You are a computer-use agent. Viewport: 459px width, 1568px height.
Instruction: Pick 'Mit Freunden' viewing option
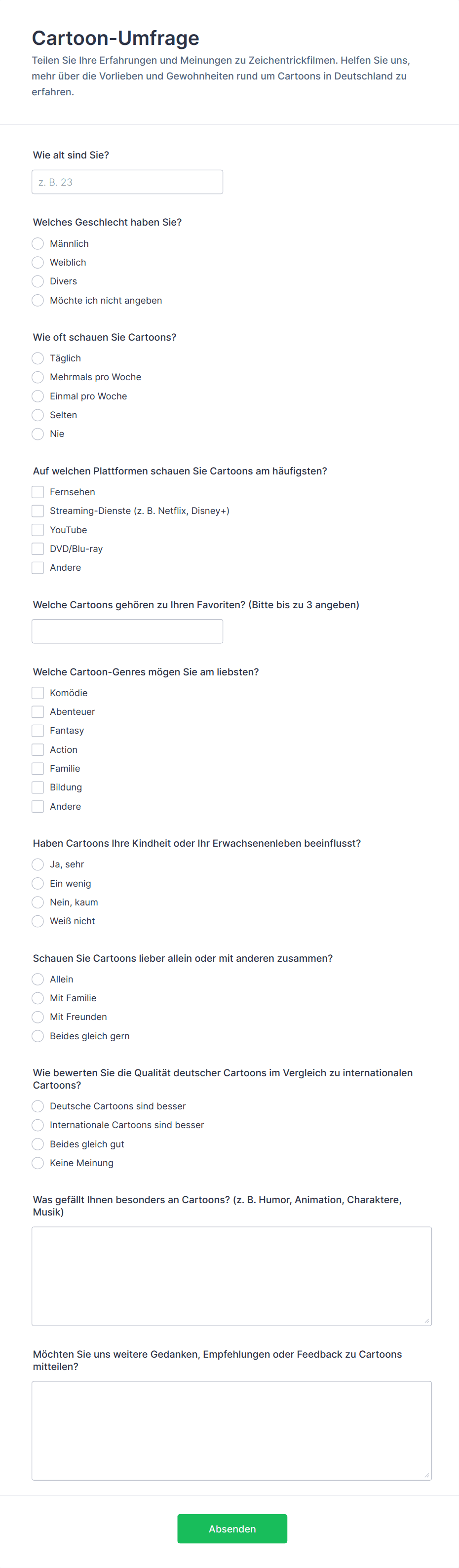38,1017
